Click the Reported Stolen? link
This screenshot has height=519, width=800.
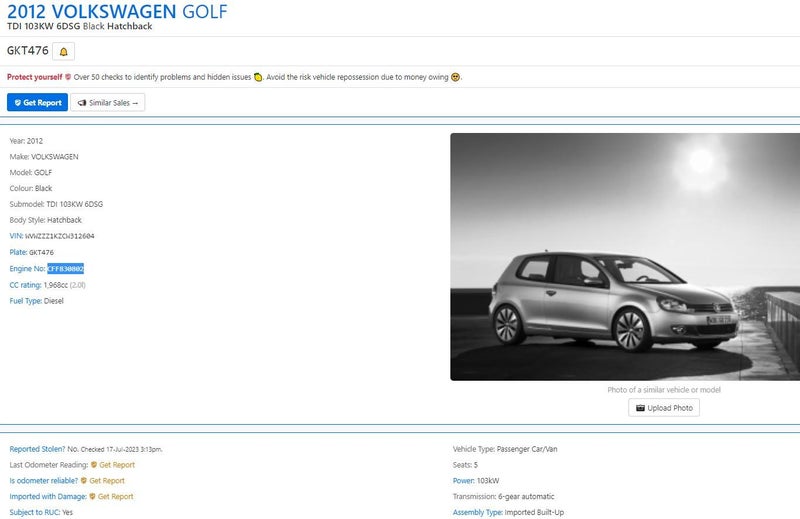[37, 449]
